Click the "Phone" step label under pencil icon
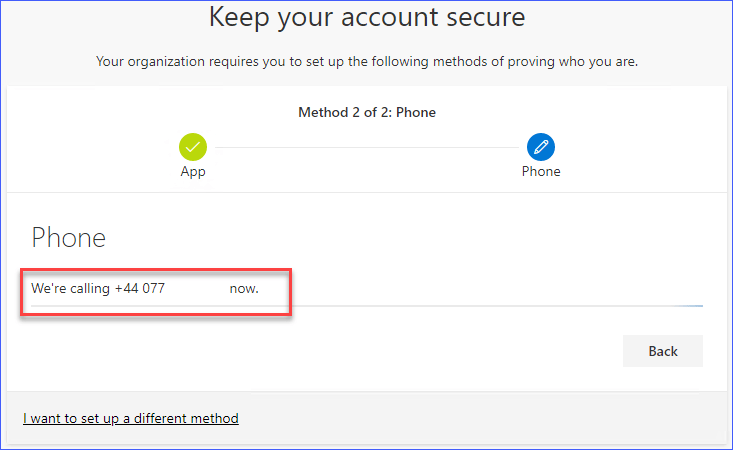The height and width of the screenshot is (450, 733). [x=541, y=172]
